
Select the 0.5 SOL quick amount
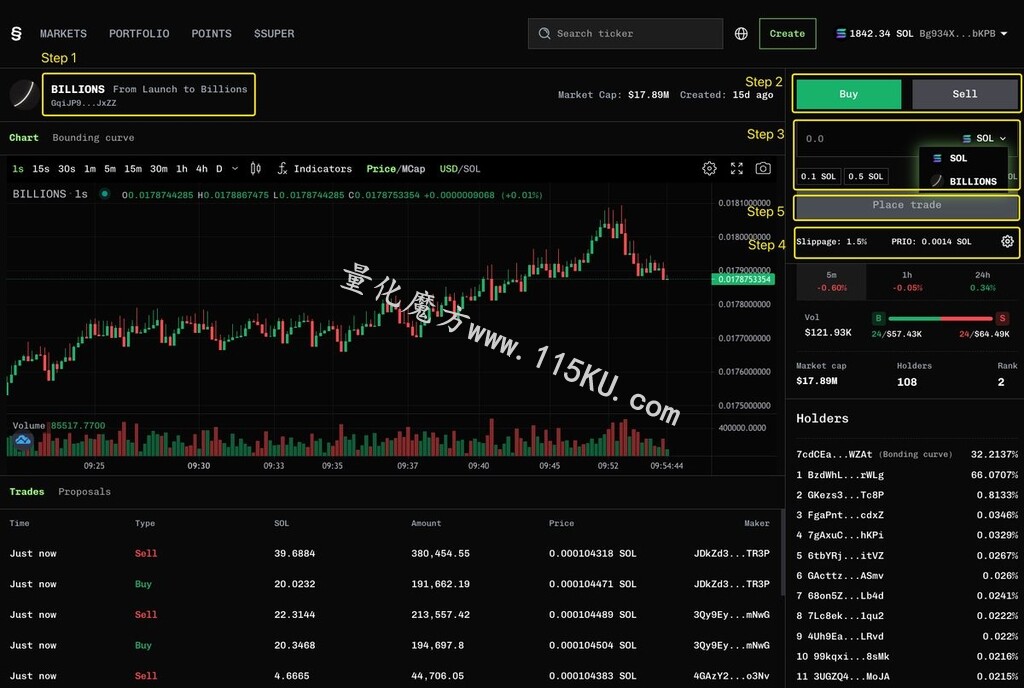[x=865, y=176]
